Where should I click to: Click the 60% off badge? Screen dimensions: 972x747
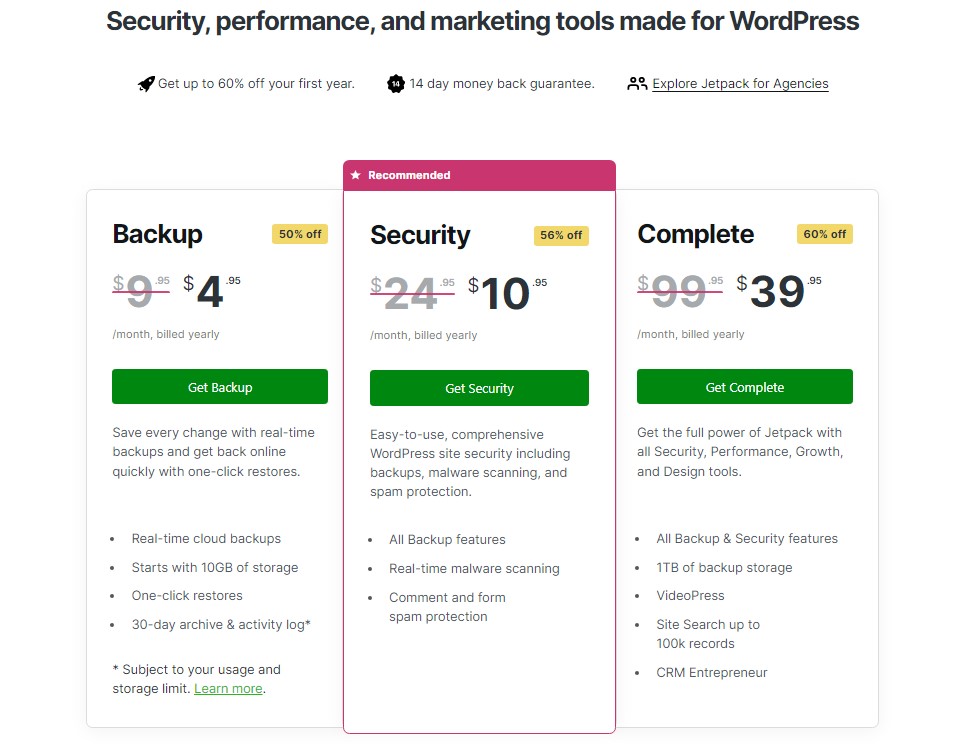[x=825, y=234]
